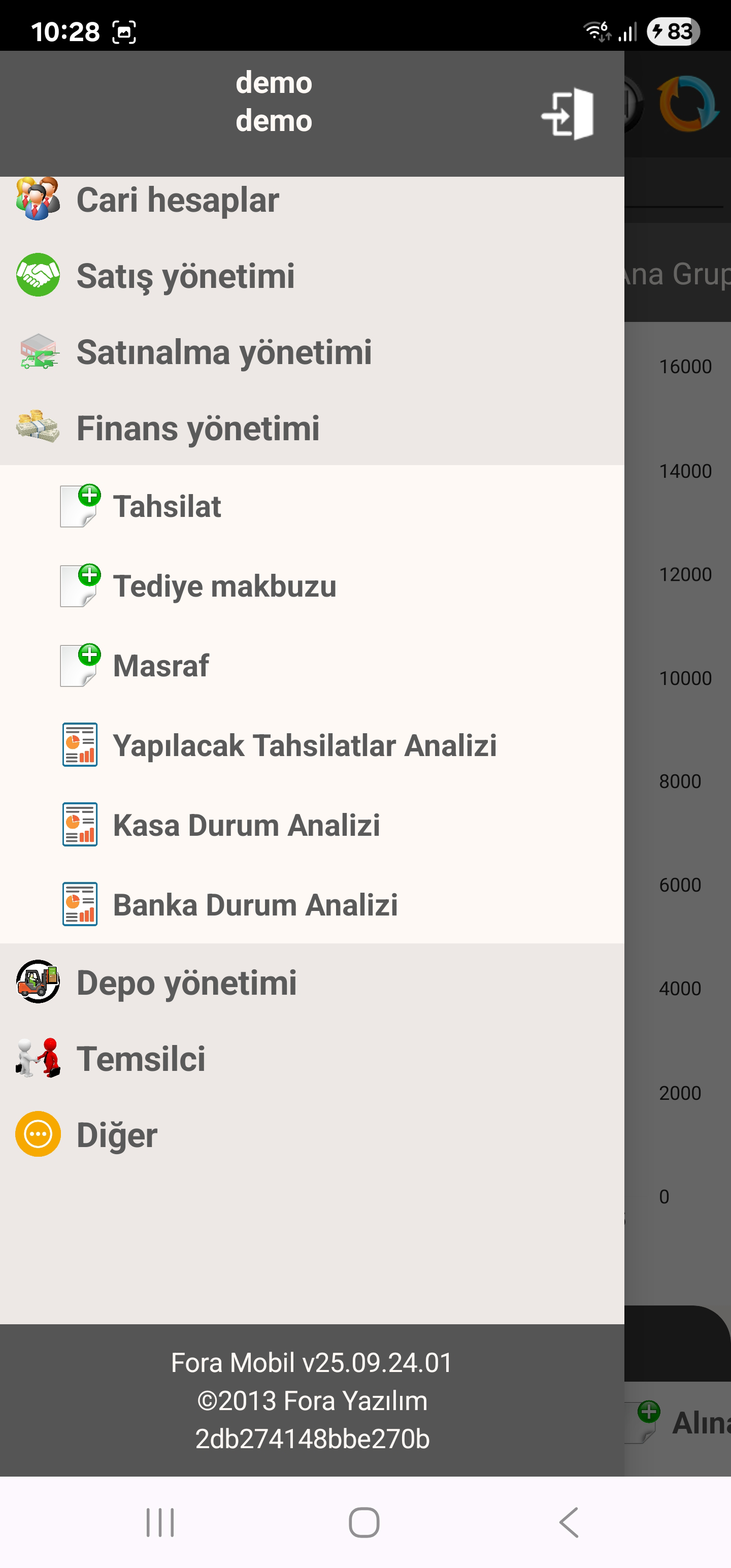Tap the Depo yönetimi forklift icon

38,981
